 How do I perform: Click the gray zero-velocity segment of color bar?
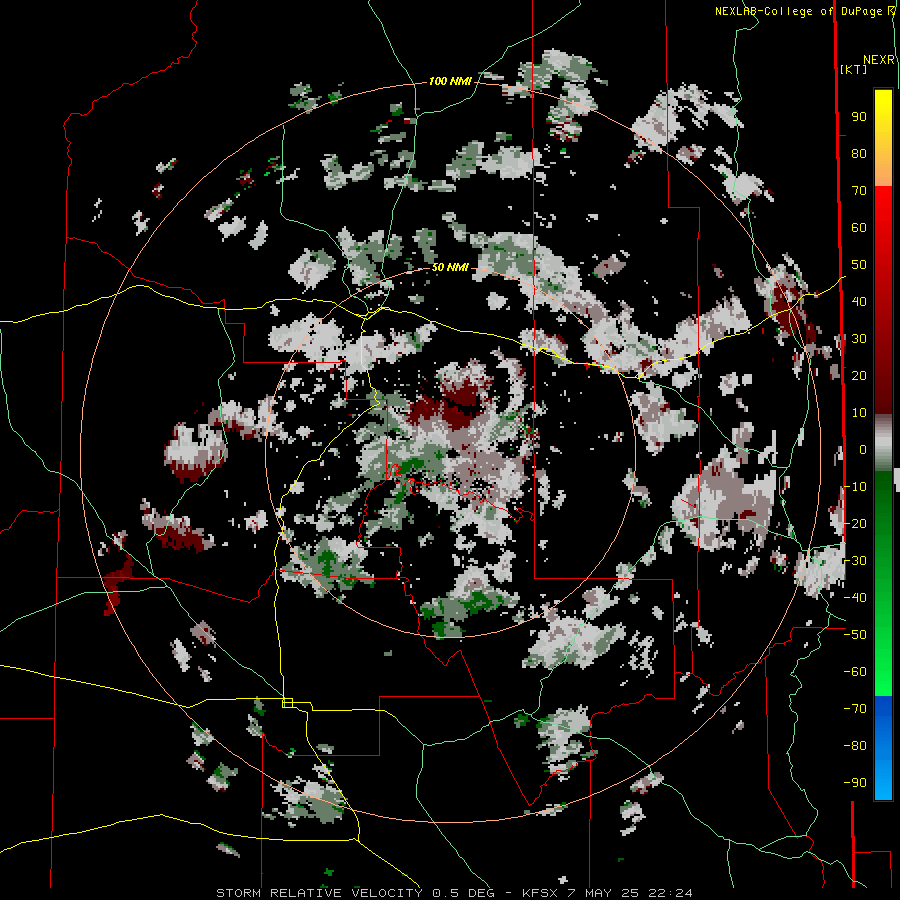coord(883,443)
